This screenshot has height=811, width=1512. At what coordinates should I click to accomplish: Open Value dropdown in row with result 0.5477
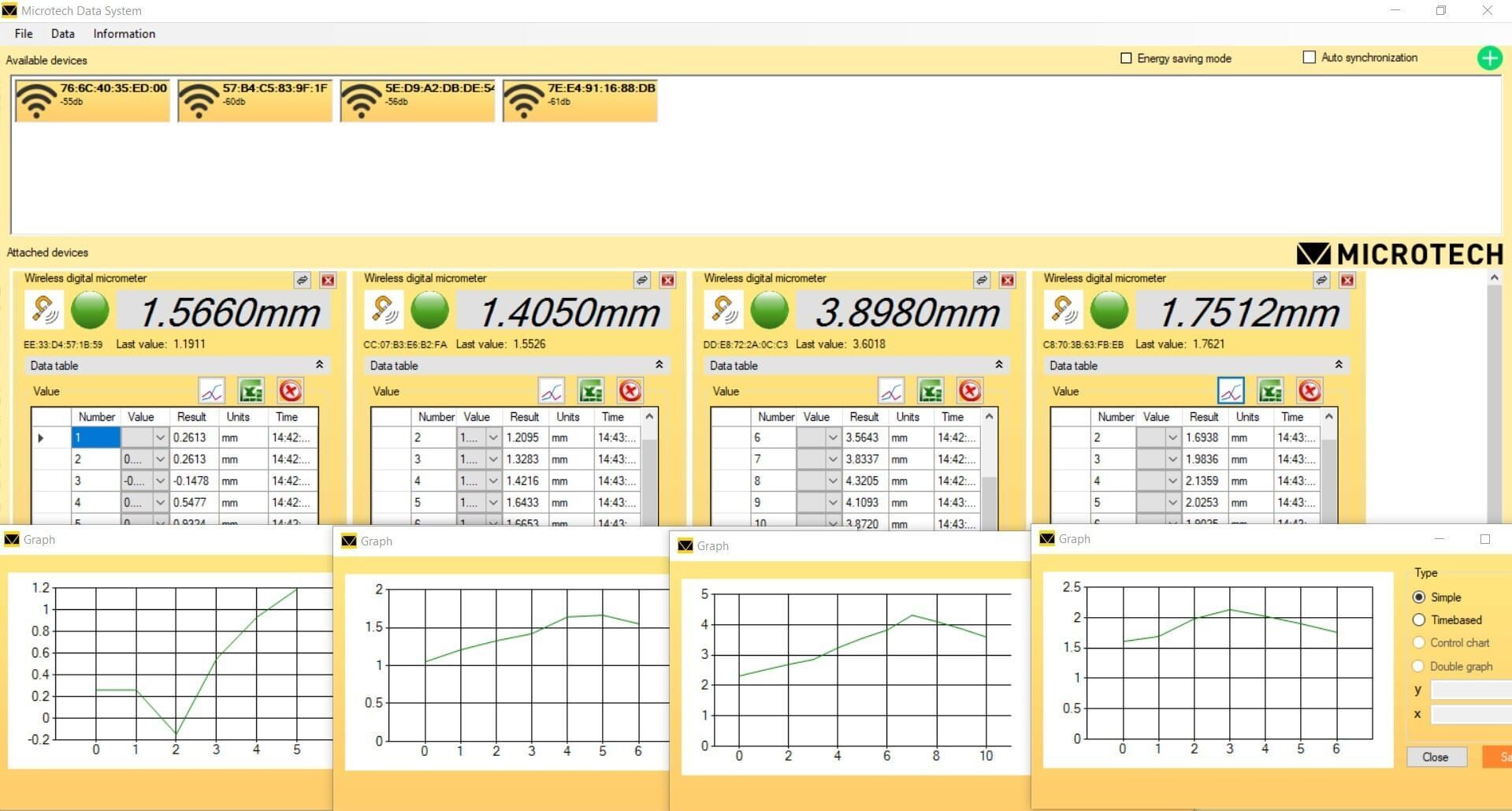pos(160,502)
